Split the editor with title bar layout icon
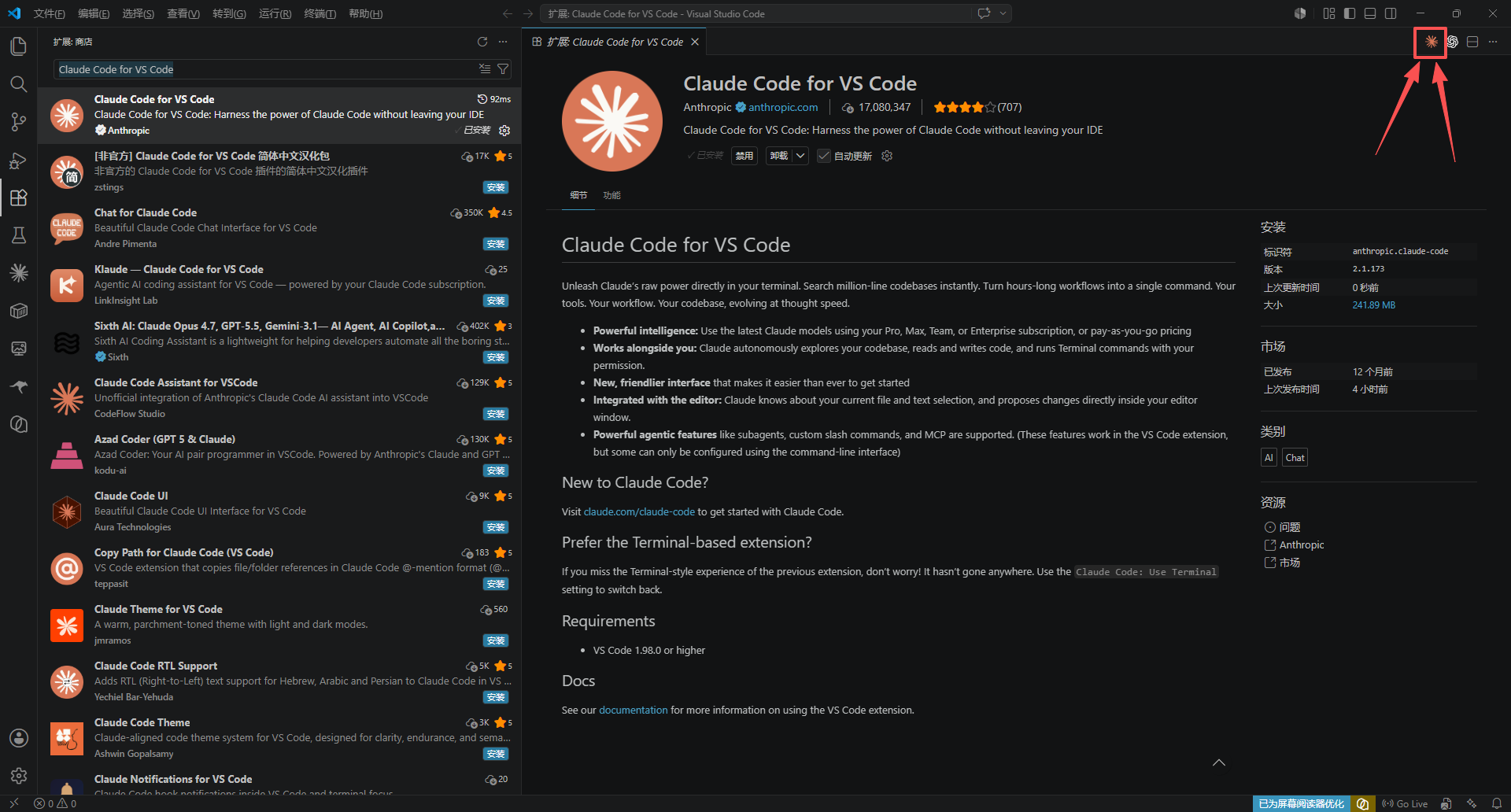 pyautogui.click(x=1472, y=42)
